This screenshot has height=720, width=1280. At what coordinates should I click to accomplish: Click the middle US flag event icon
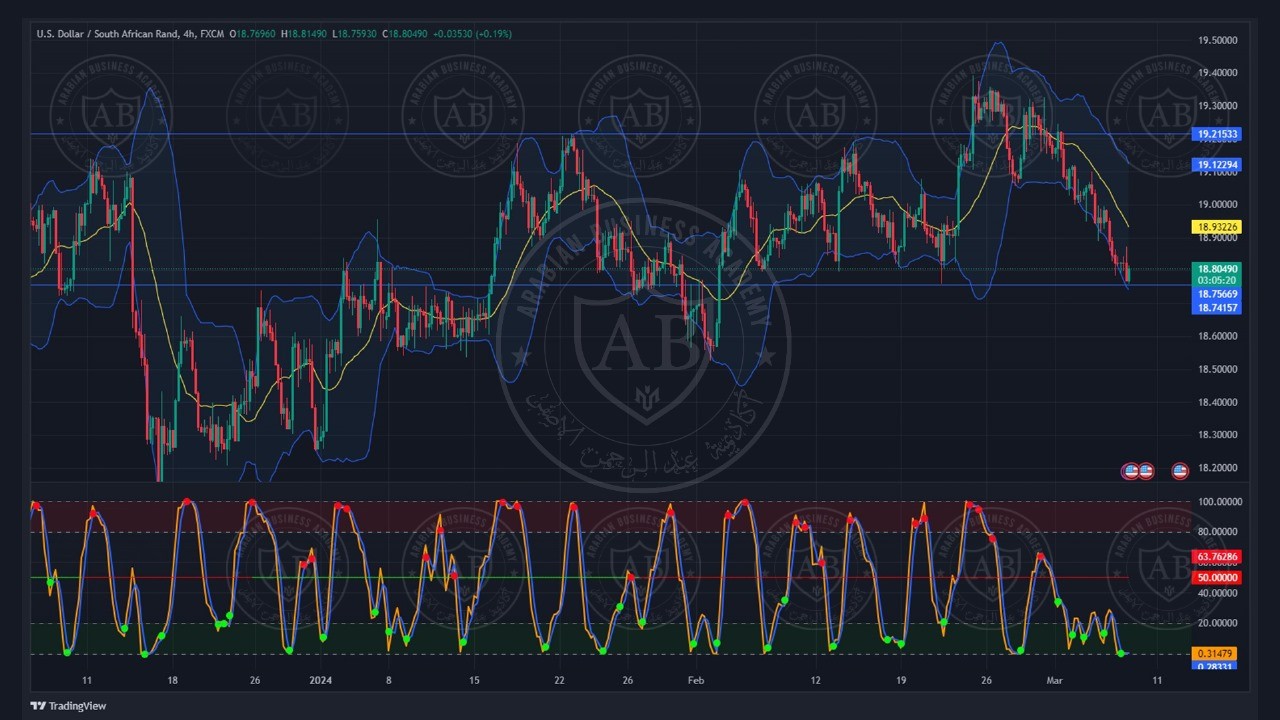[x=1146, y=470]
